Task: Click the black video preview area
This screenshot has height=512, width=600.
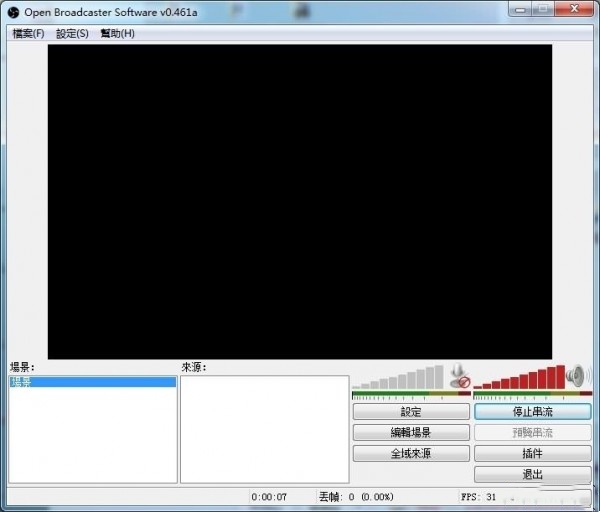Action: 299,200
